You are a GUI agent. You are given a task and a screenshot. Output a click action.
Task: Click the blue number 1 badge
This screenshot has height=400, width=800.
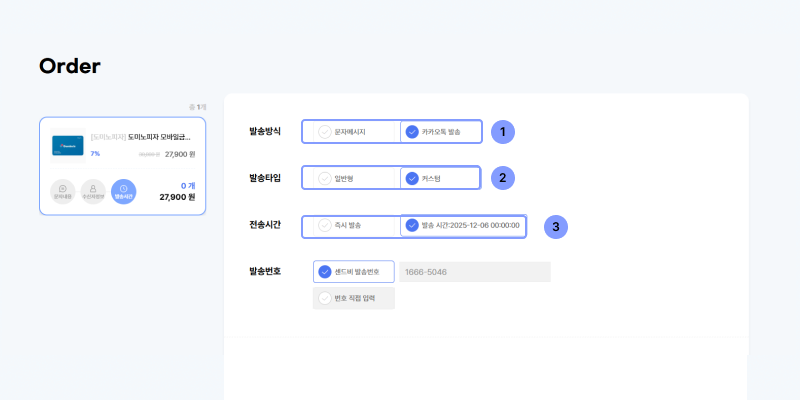click(x=503, y=131)
